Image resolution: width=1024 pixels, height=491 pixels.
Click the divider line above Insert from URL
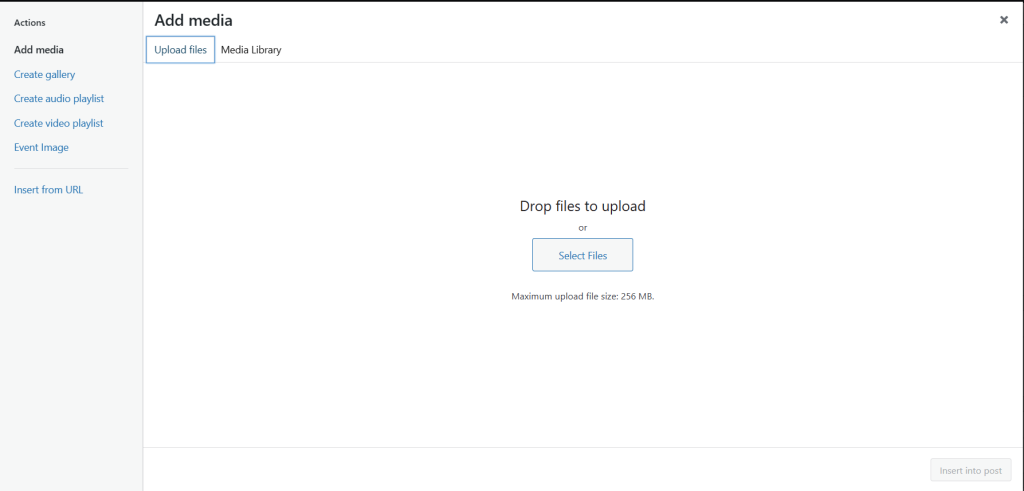[x=70, y=169]
